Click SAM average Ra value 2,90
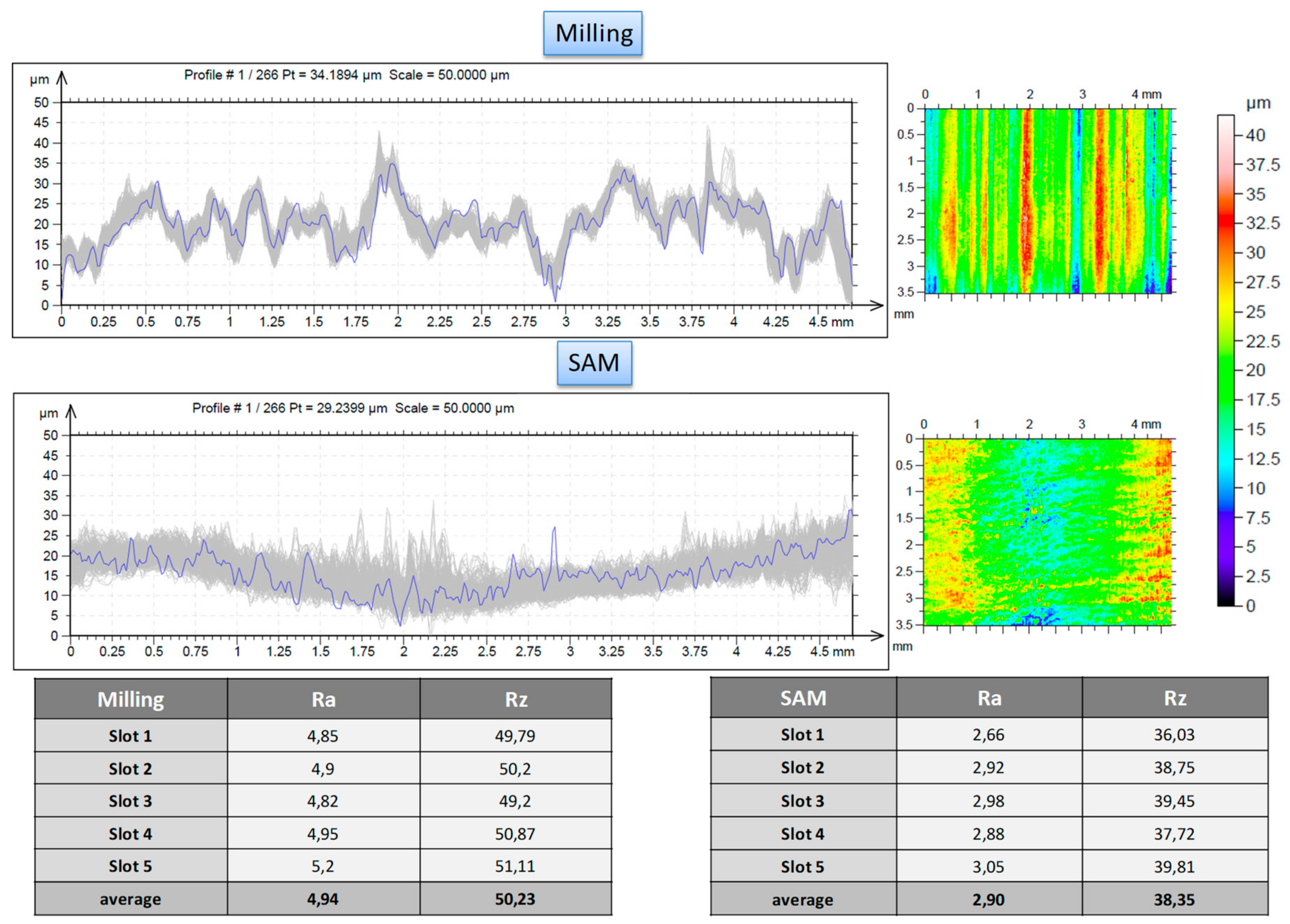Viewport: 1290px width, 924px height. tap(988, 900)
